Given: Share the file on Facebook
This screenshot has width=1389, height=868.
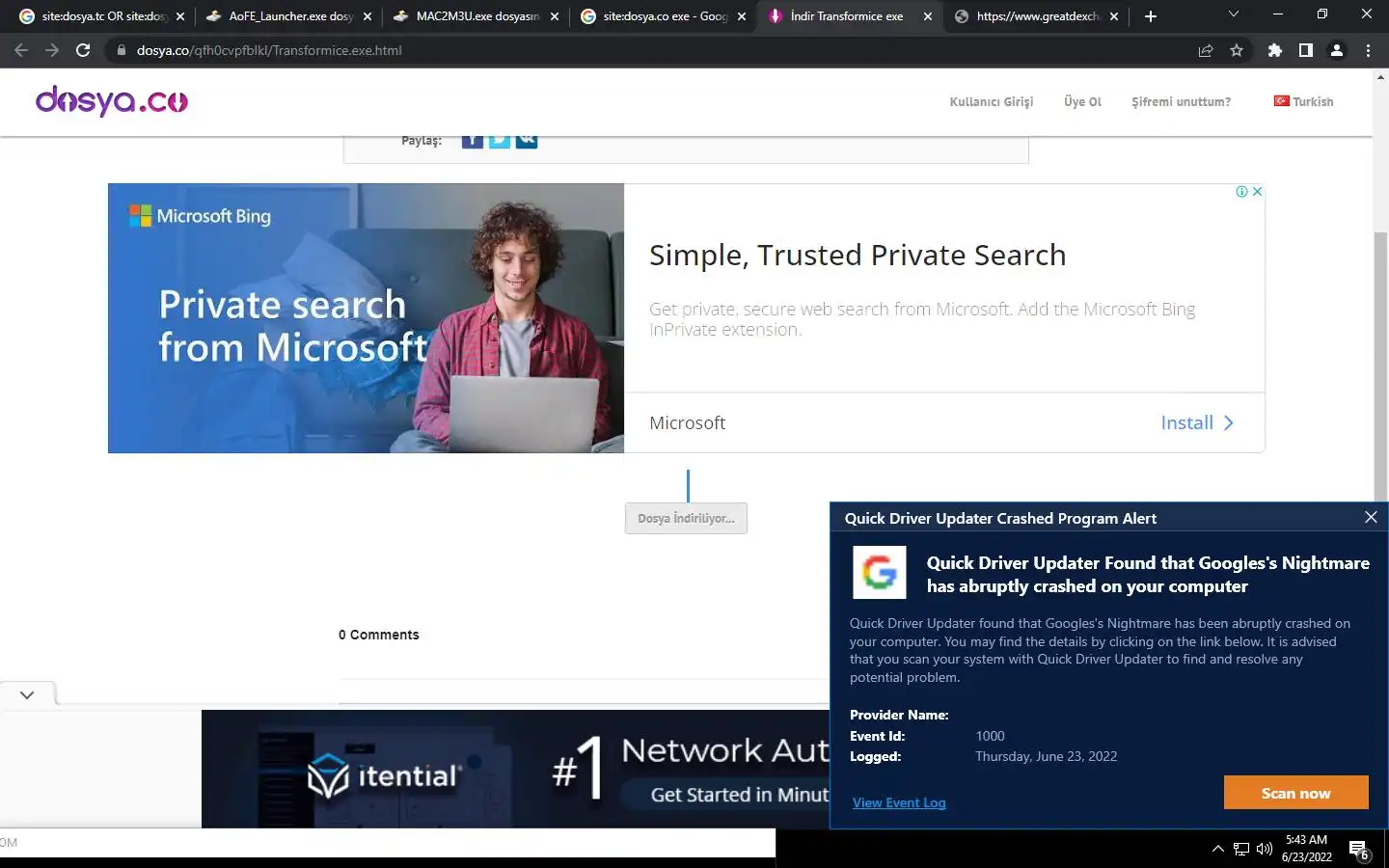Looking at the screenshot, I should pos(472,141).
